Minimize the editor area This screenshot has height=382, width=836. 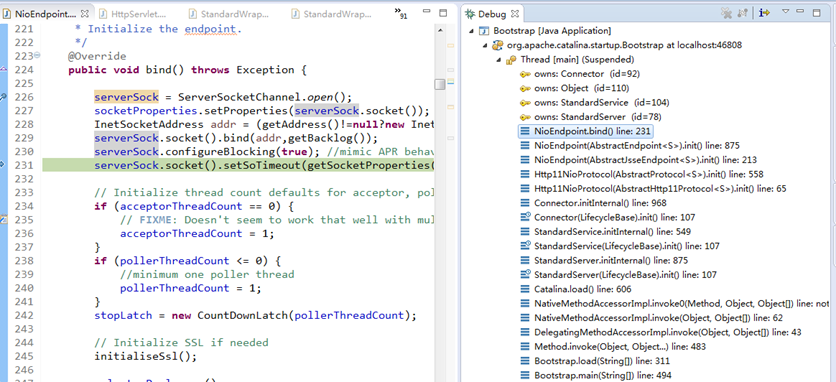(x=427, y=12)
